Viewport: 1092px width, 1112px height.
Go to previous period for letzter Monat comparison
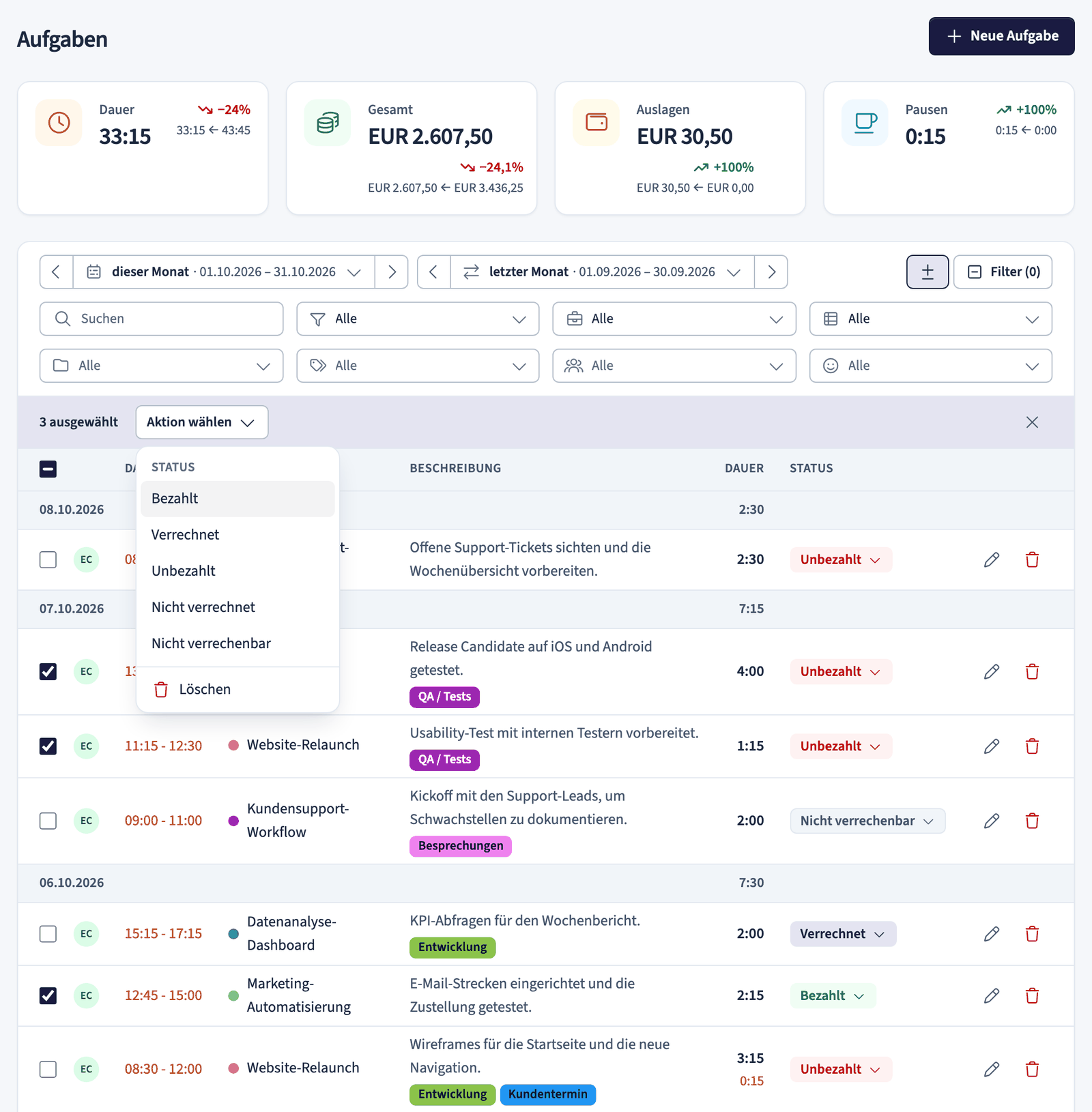433,272
